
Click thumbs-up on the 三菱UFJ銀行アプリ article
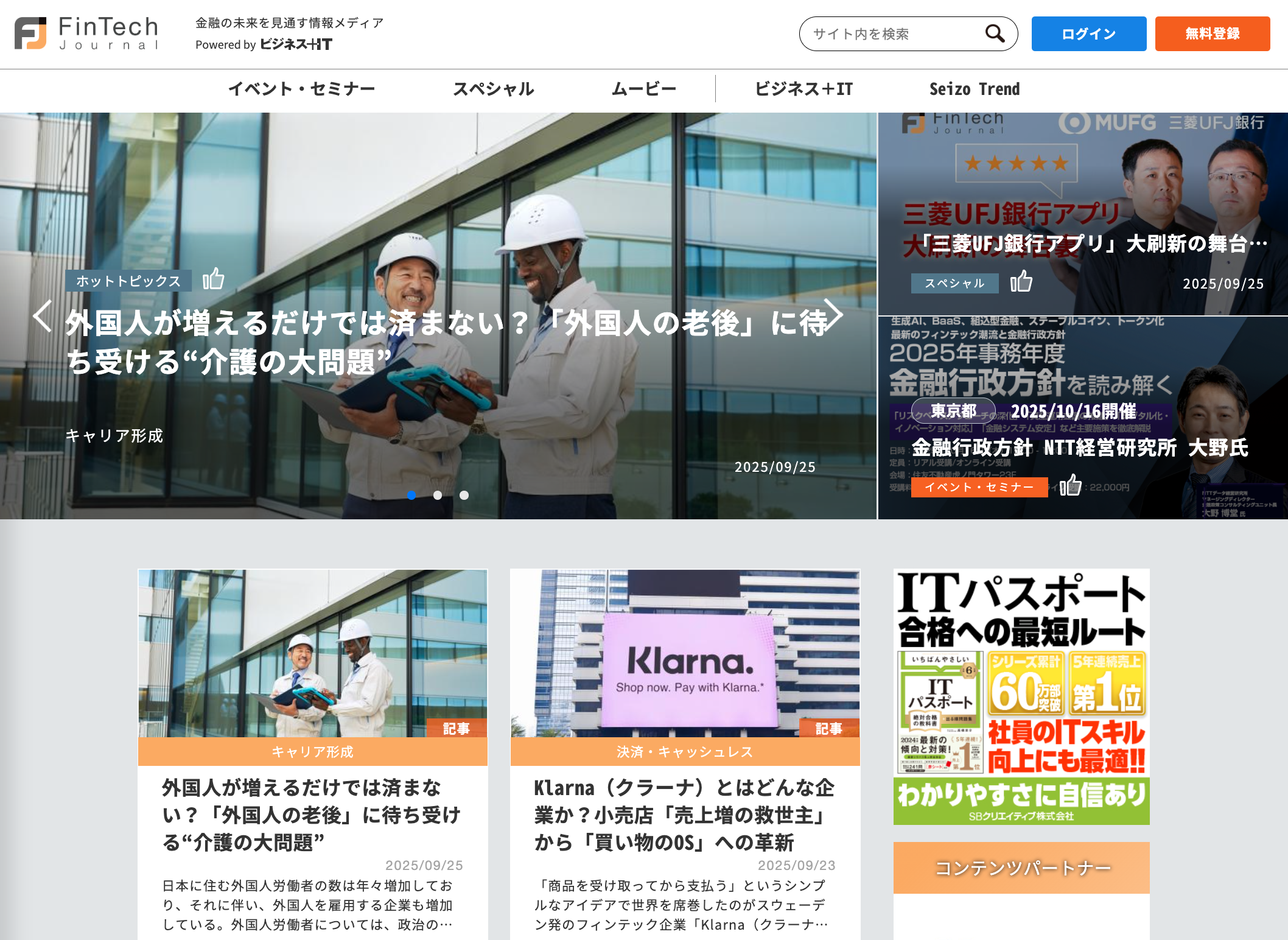pyautogui.click(x=1021, y=282)
